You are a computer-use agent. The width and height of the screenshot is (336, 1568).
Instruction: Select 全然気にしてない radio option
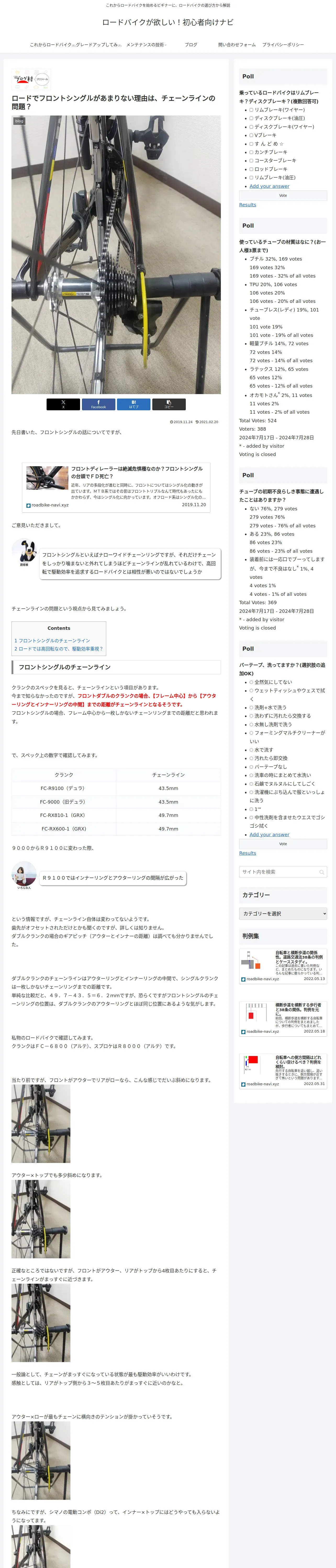coord(251,682)
